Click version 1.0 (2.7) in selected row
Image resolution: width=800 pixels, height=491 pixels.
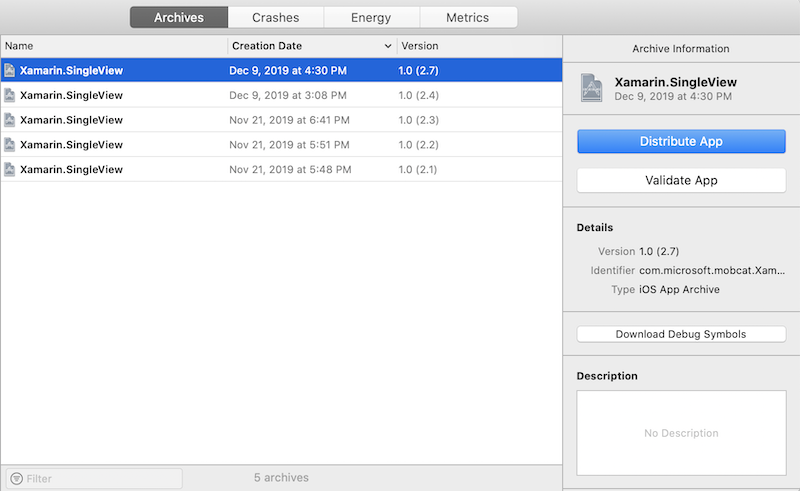418,70
